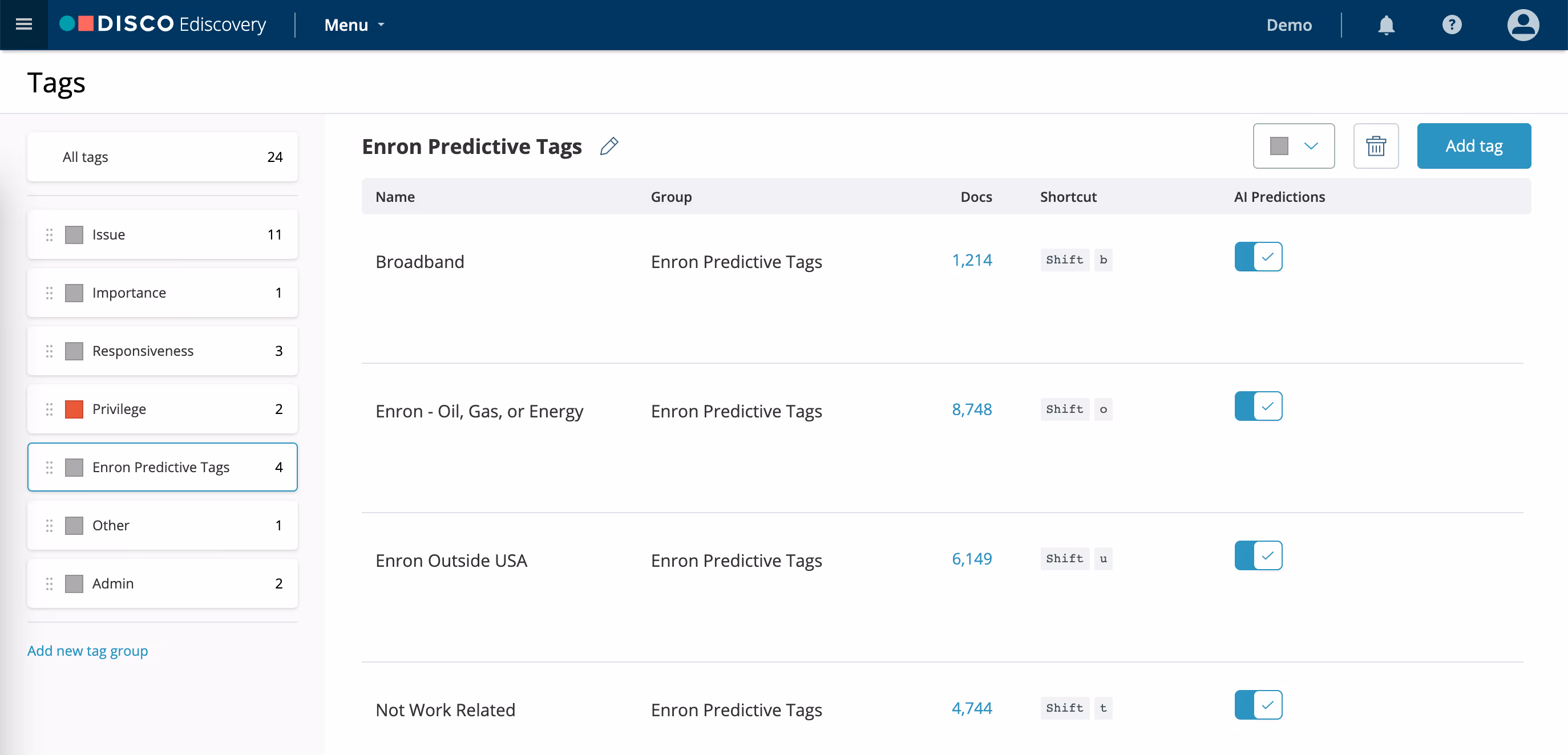The width and height of the screenshot is (1568, 755).
Task: Grab the drag handle beside Admin
Action: pos(49,583)
